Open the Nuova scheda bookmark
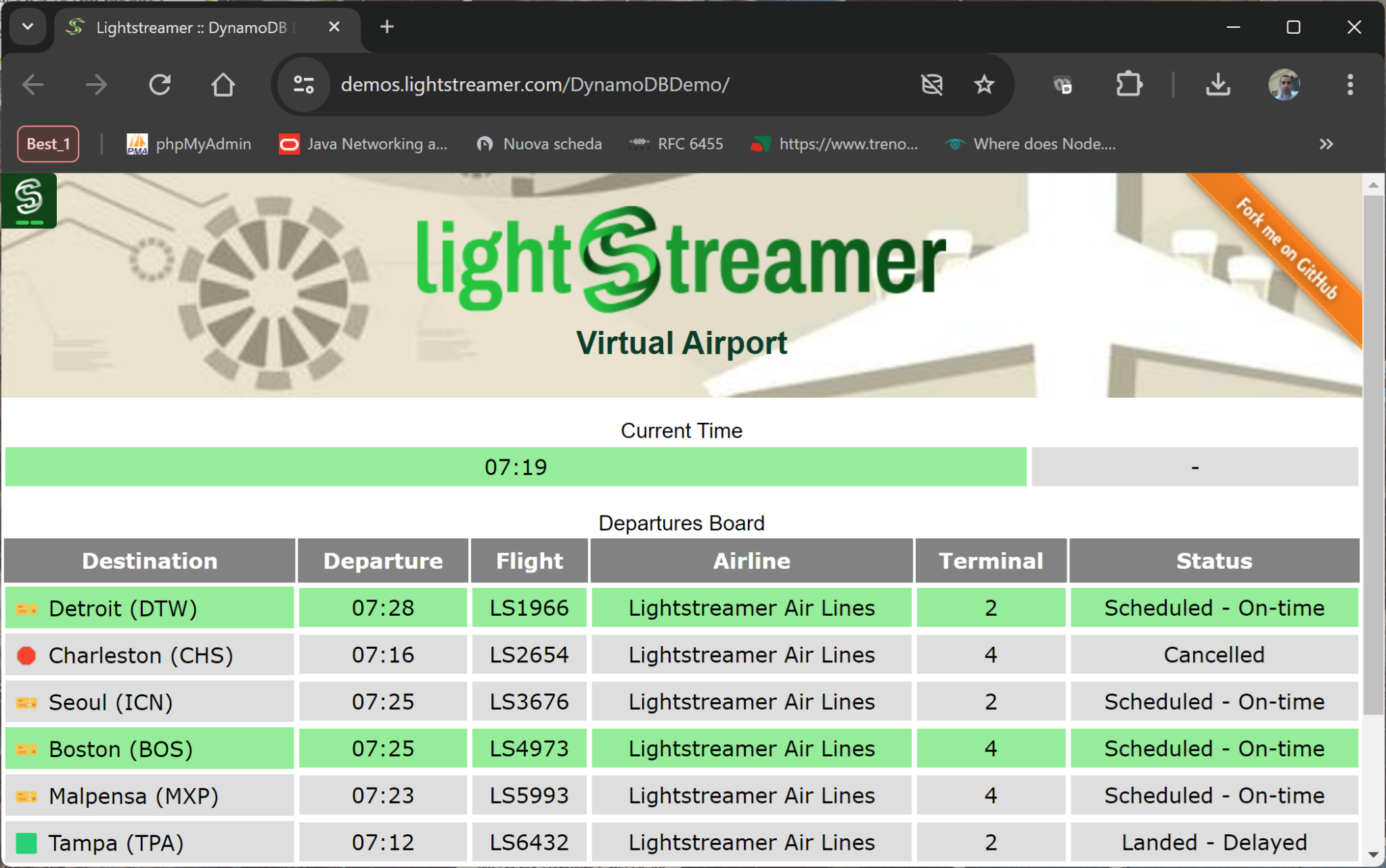Screen dimensions: 1386x868 (539, 144)
